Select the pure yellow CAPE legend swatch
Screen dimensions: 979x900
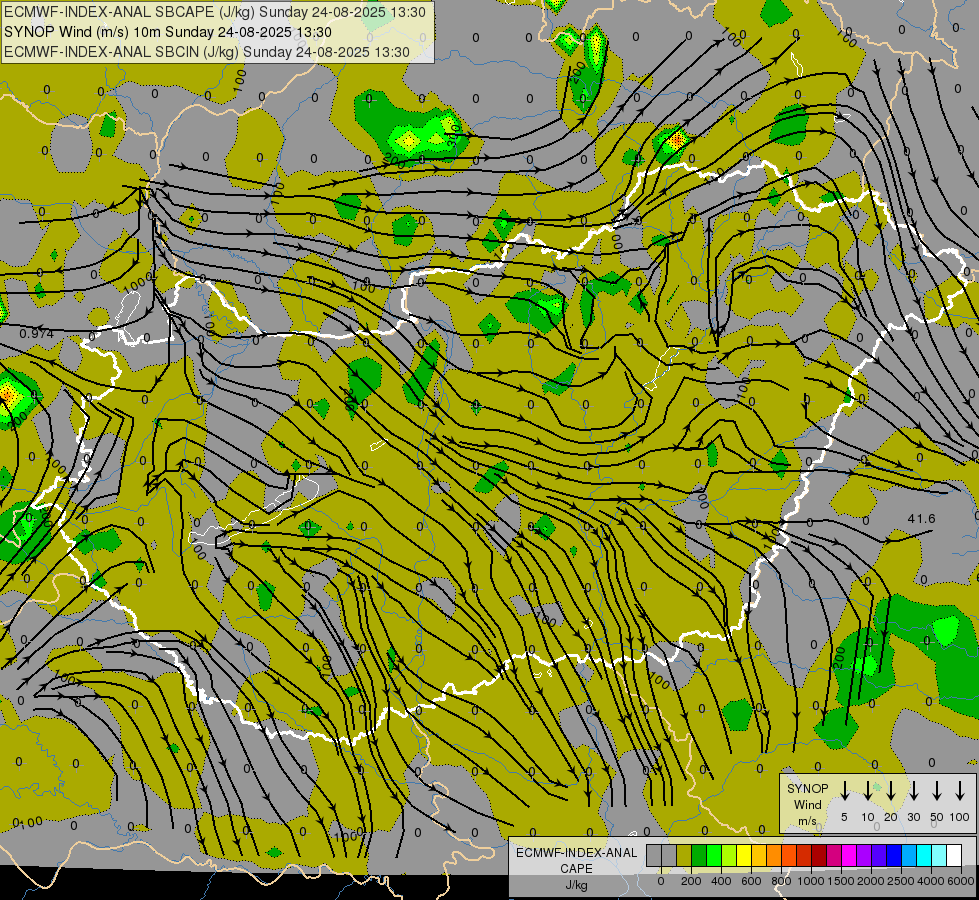744,855
